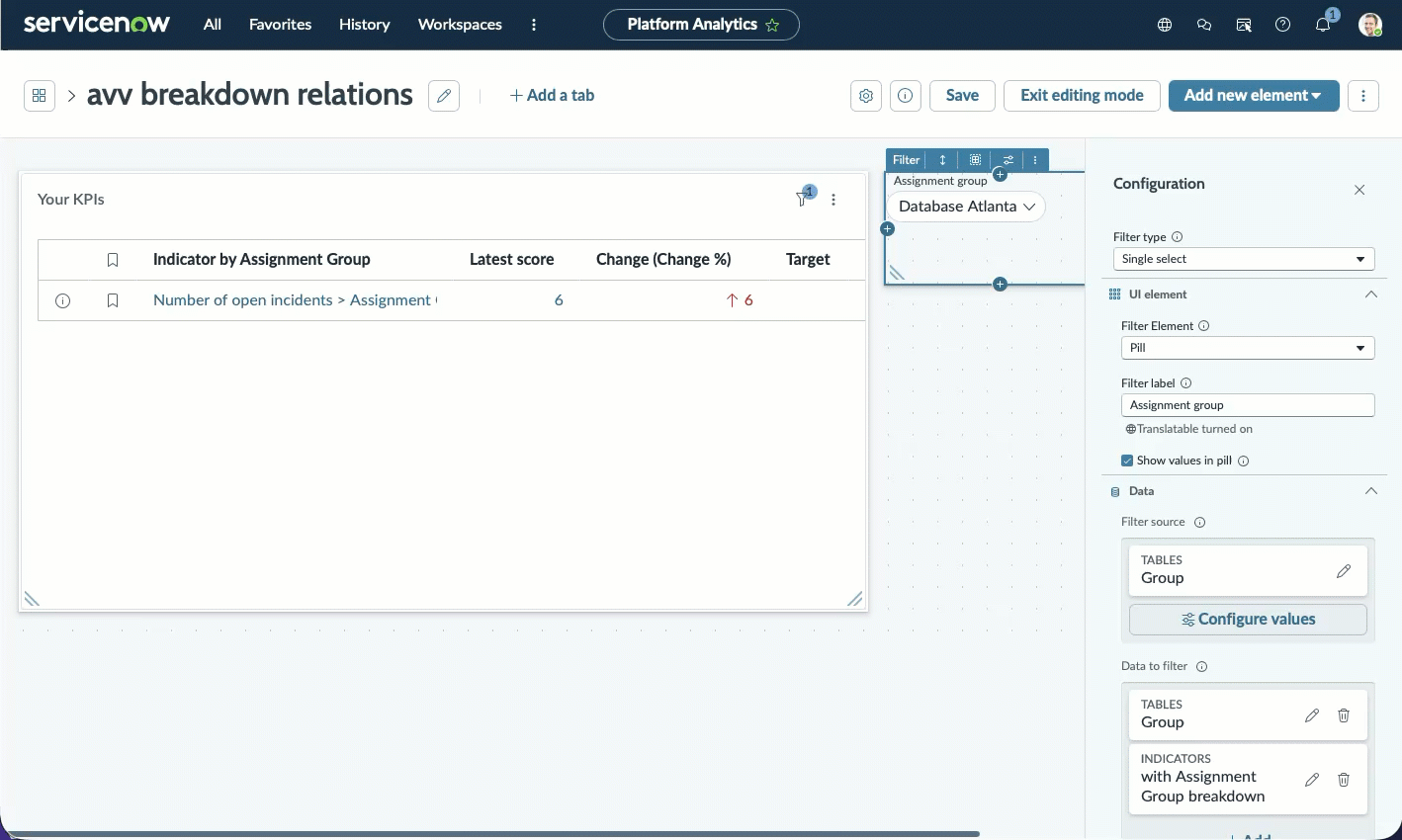Open the header more menus kebab
The width and height of the screenshot is (1402, 840).
[534, 25]
